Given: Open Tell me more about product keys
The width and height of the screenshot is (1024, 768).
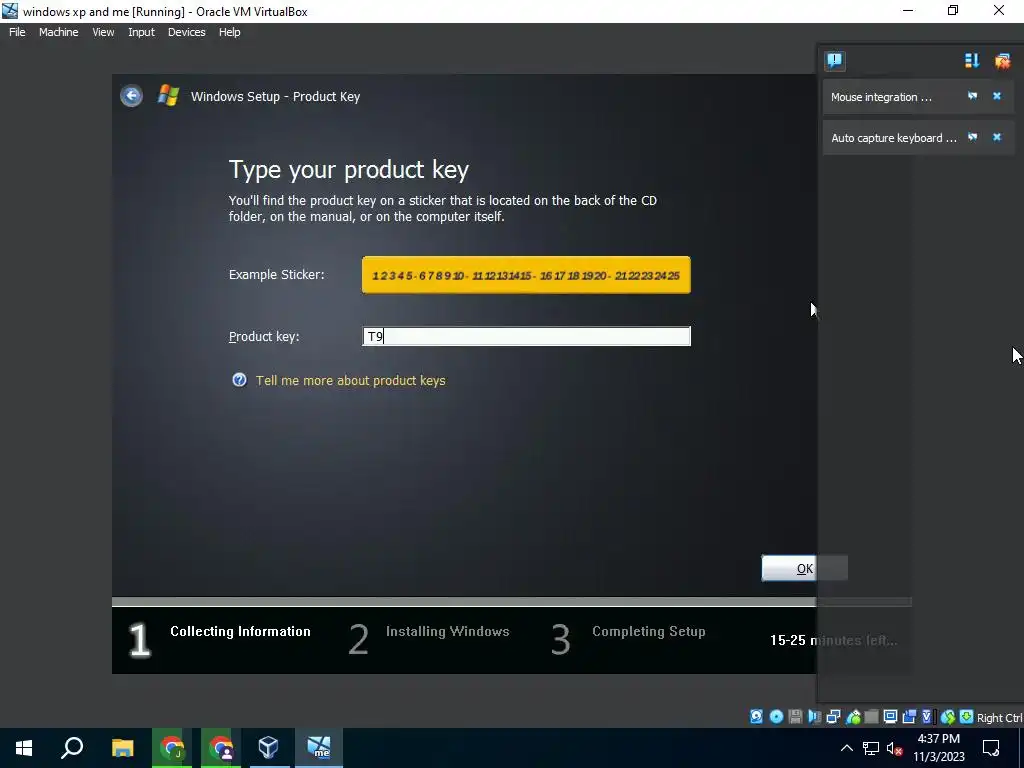Looking at the screenshot, I should [350, 381].
